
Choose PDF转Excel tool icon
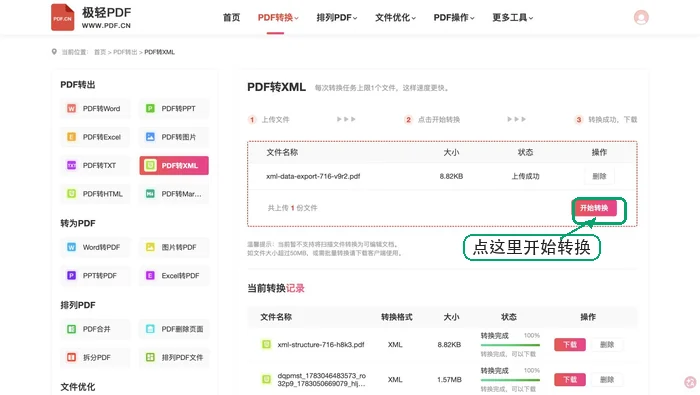tap(71, 137)
